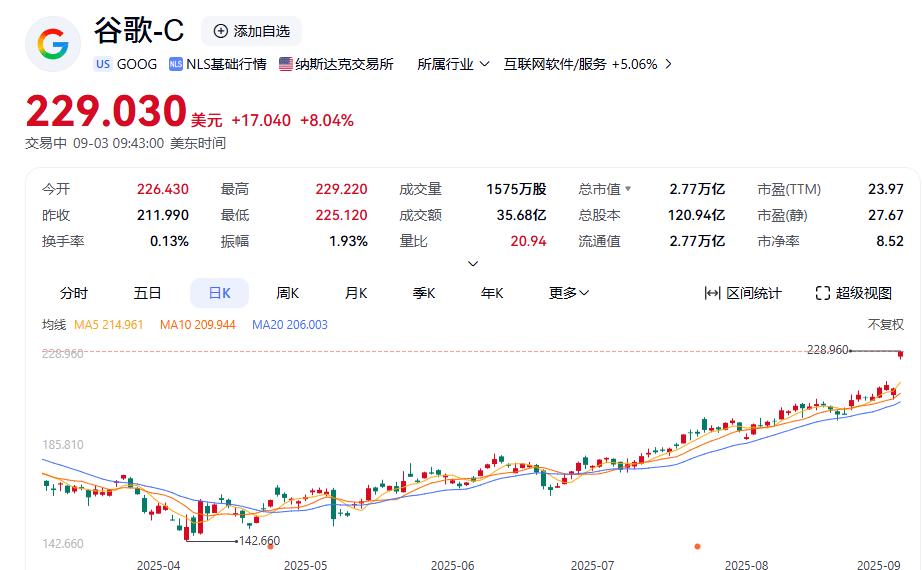Click the +17.040 price change value
Image resolution: width=922 pixels, height=570 pixels.
click(261, 121)
